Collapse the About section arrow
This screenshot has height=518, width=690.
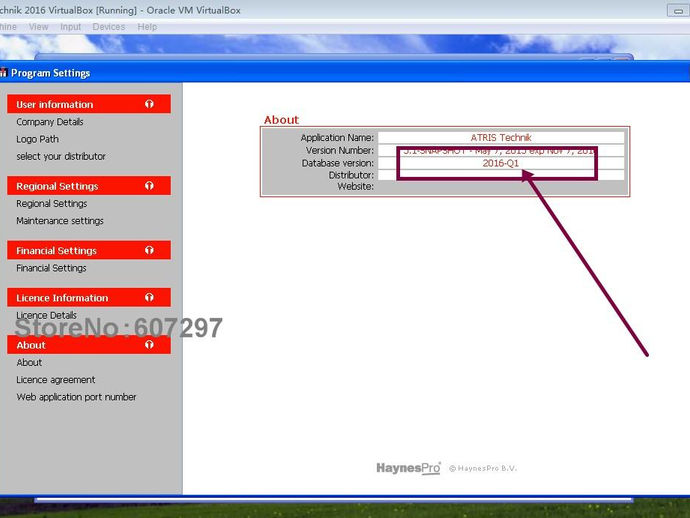point(149,345)
